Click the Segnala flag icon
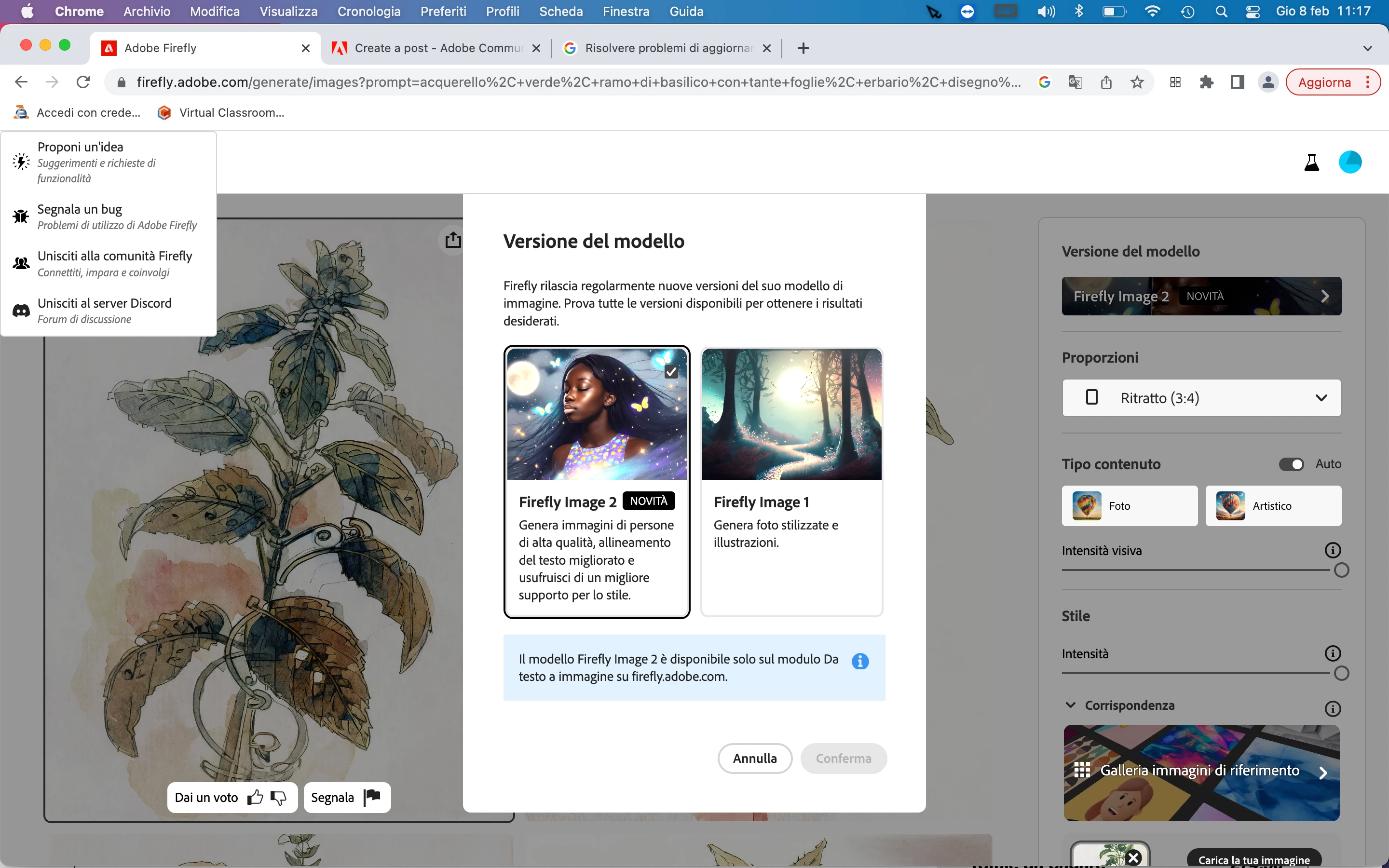The height and width of the screenshot is (868, 1389). [372, 797]
